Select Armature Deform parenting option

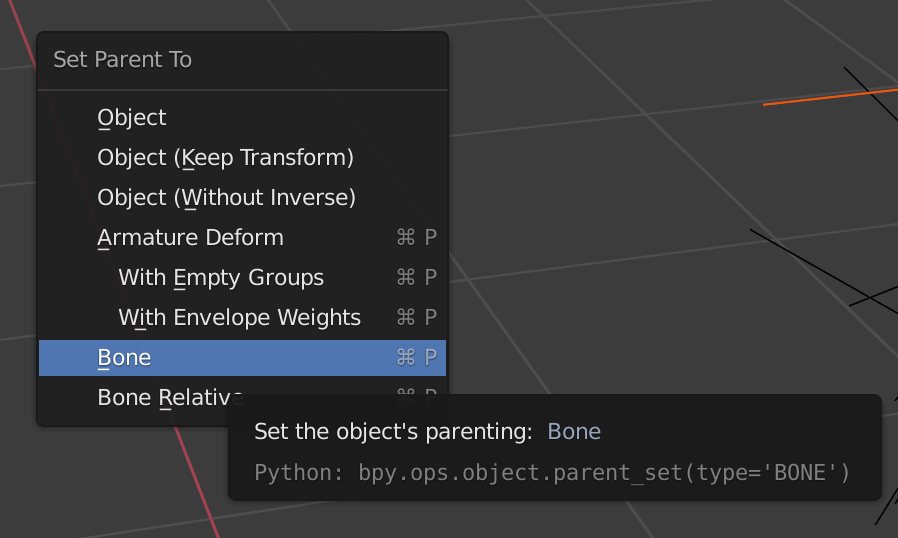(x=190, y=238)
